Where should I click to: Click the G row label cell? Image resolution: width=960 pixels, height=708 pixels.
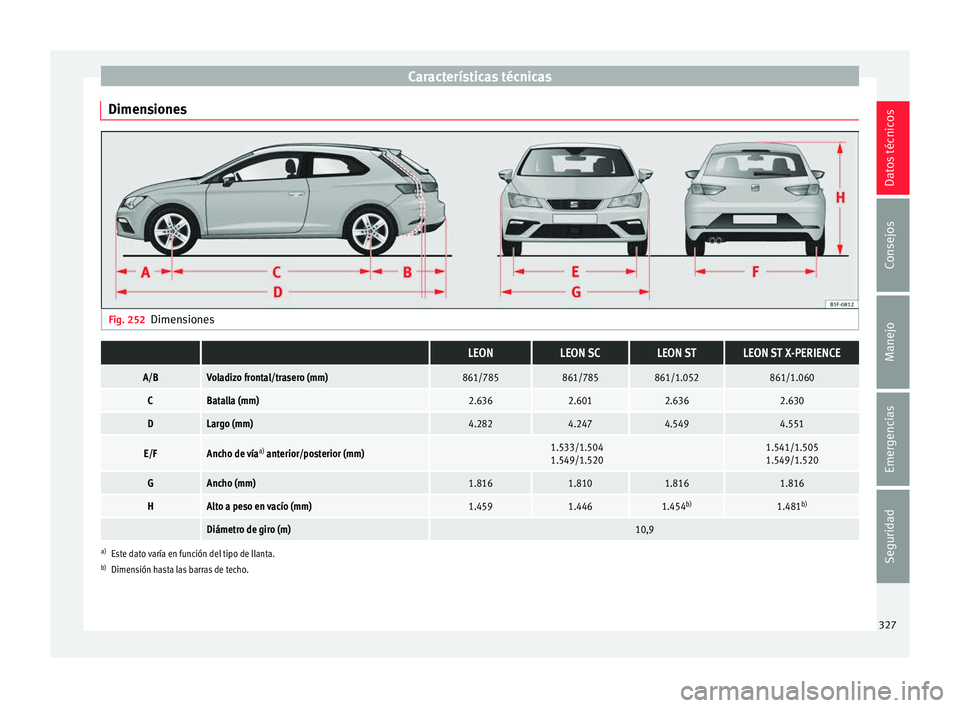tap(151, 483)
